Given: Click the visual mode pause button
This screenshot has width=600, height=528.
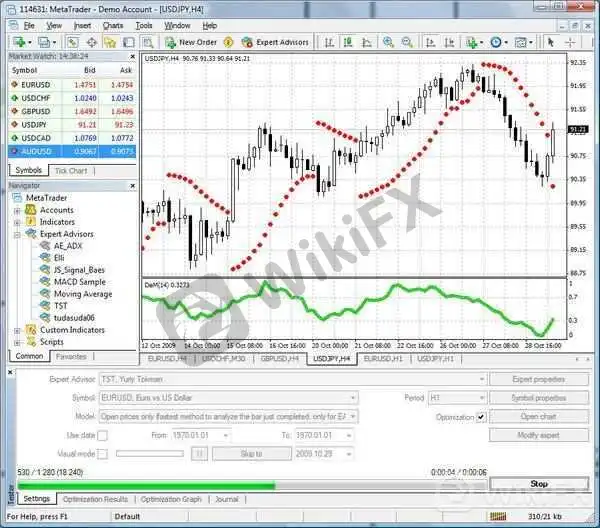Looking at the screenshot, I should click(x=199, y=454).
